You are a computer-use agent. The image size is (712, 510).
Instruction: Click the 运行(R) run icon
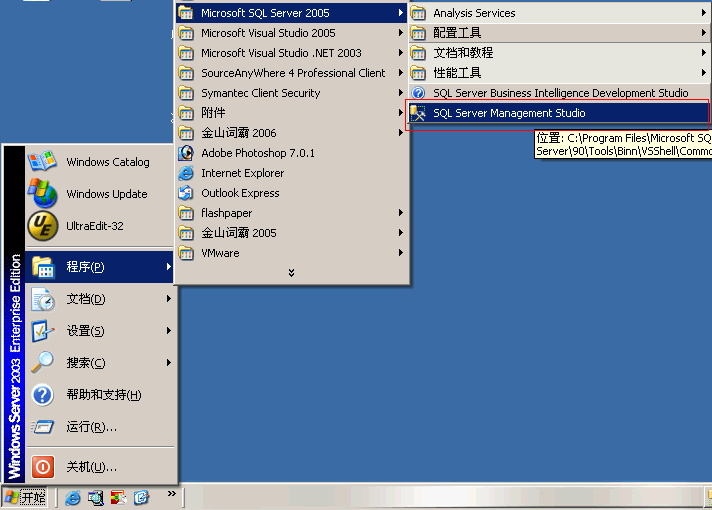pyautogui.click(x=43, y=427)
